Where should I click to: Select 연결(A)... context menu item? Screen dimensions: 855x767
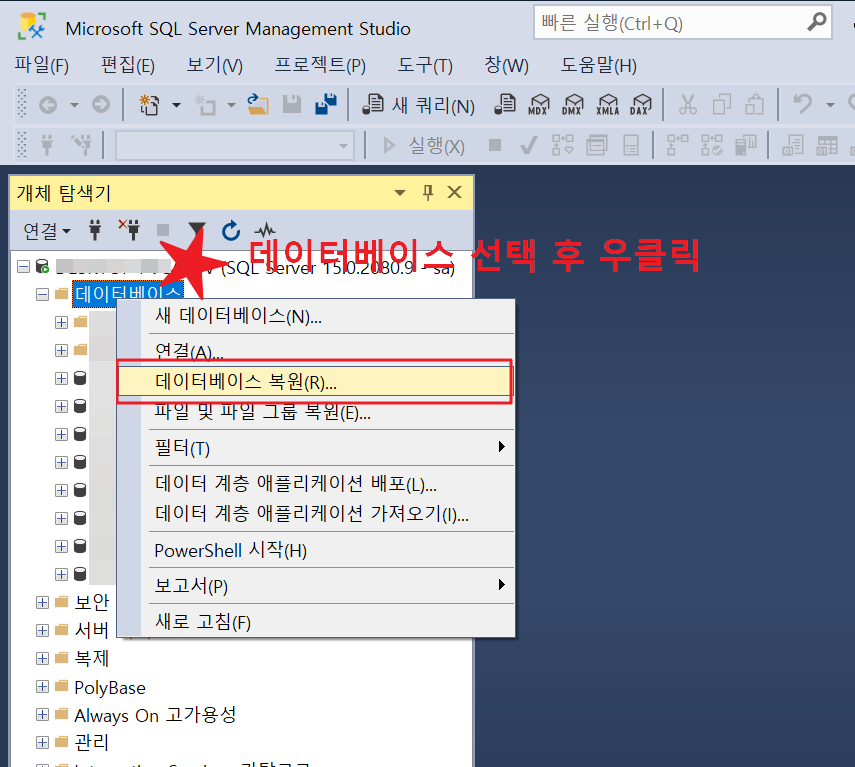coord(316,350)
